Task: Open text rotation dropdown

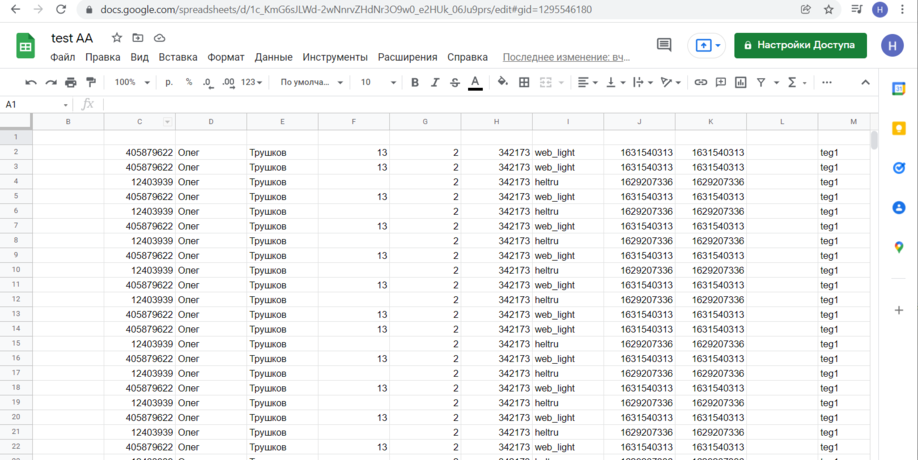Action: [x=671, y=83]
